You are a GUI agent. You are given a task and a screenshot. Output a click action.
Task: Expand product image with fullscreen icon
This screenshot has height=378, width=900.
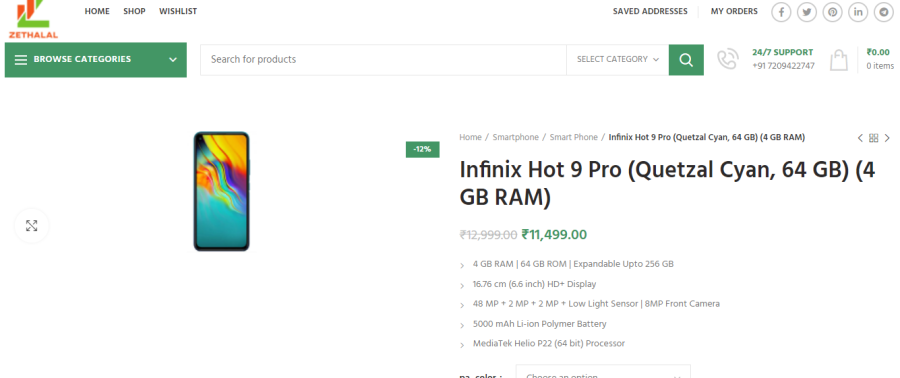point(32,226)
